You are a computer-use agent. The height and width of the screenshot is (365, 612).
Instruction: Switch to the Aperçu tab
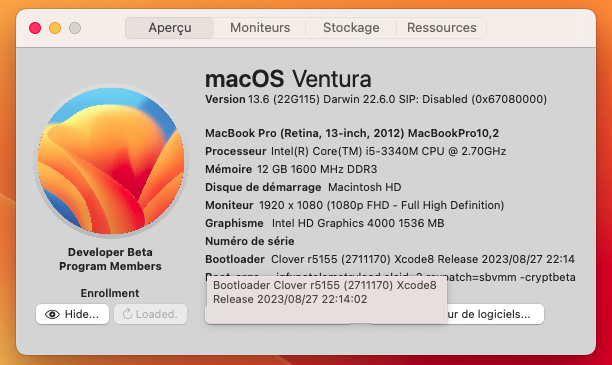point(169,28)
